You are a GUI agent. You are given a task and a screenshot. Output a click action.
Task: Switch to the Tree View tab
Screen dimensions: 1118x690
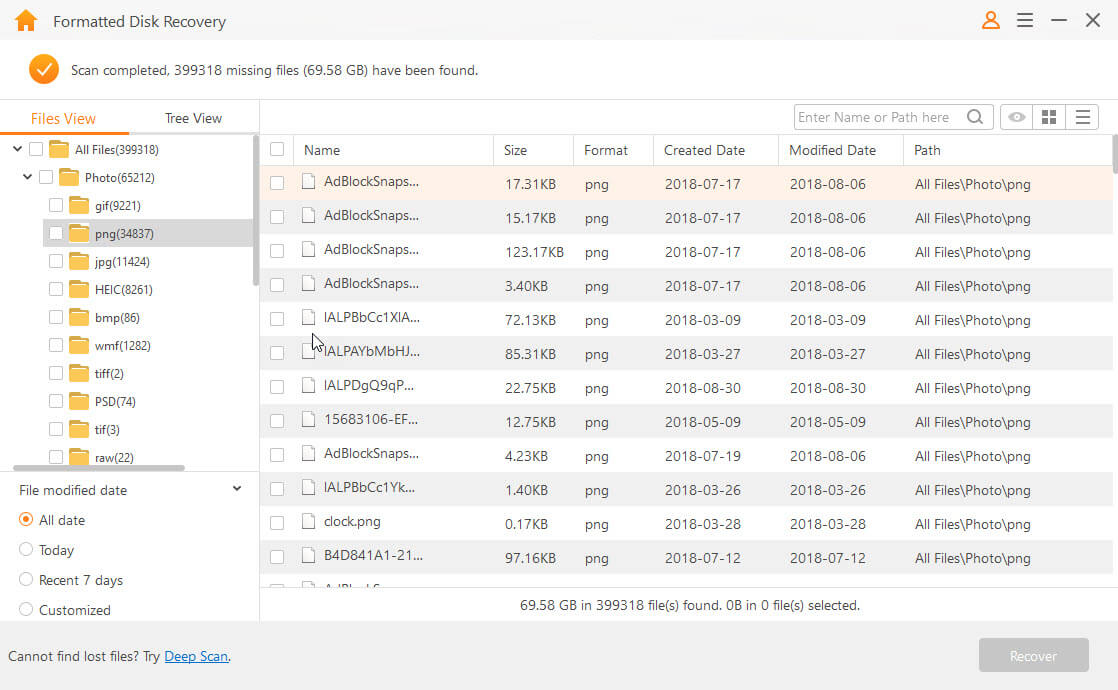(x=192, y=117)
